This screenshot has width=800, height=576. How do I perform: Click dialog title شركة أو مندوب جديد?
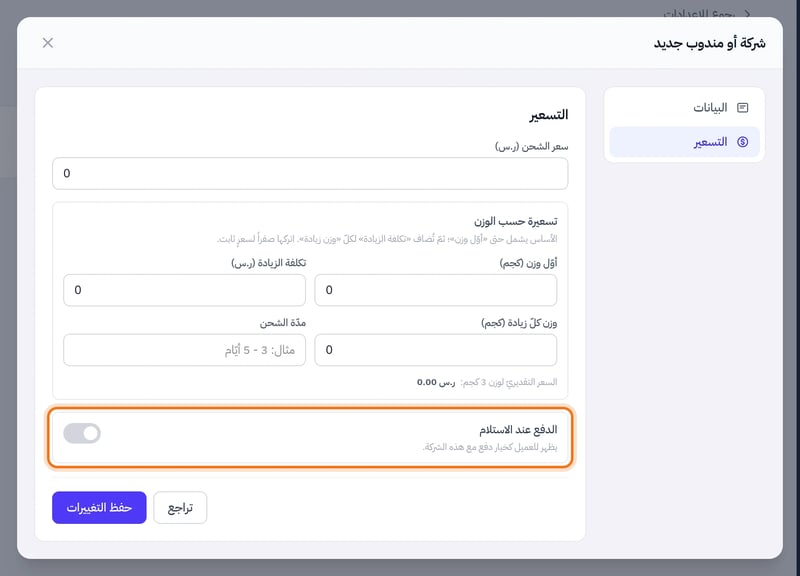[x=709, y=43]
